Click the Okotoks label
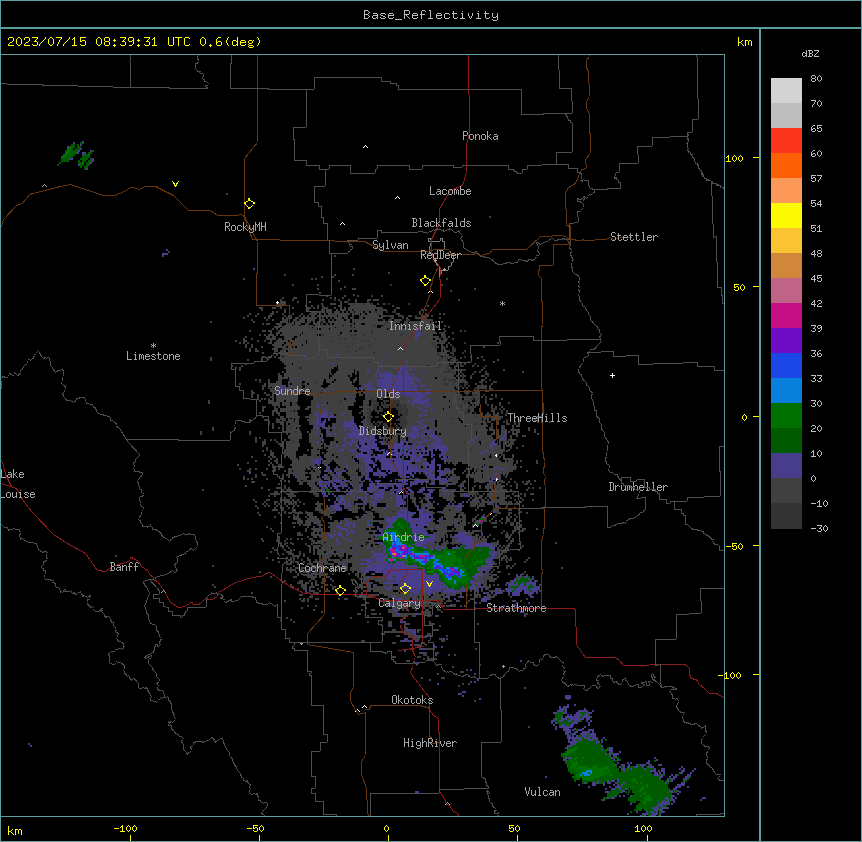Image resolution: width=862 pixels, height=842 pixels. coord(412,700)
